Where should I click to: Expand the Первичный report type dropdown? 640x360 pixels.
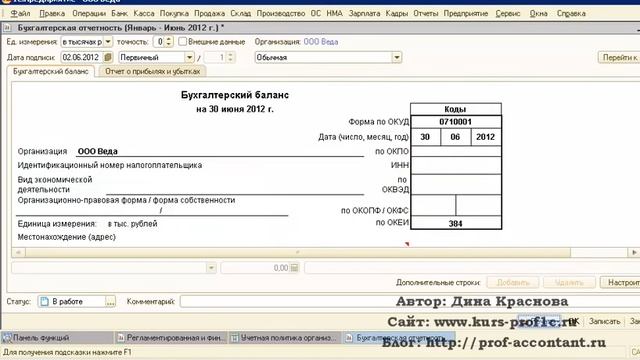189,57
